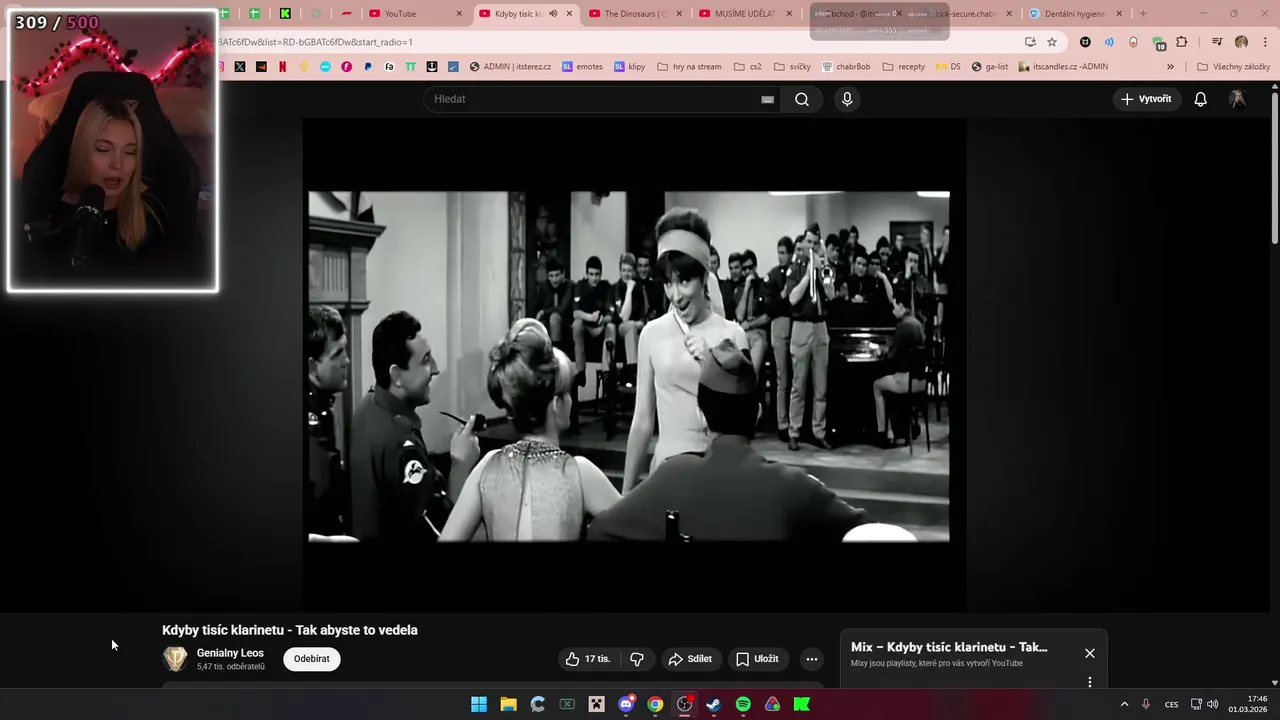Open the hry na stream bookmark folder
Screen dimensions: 1280x720
689,67
